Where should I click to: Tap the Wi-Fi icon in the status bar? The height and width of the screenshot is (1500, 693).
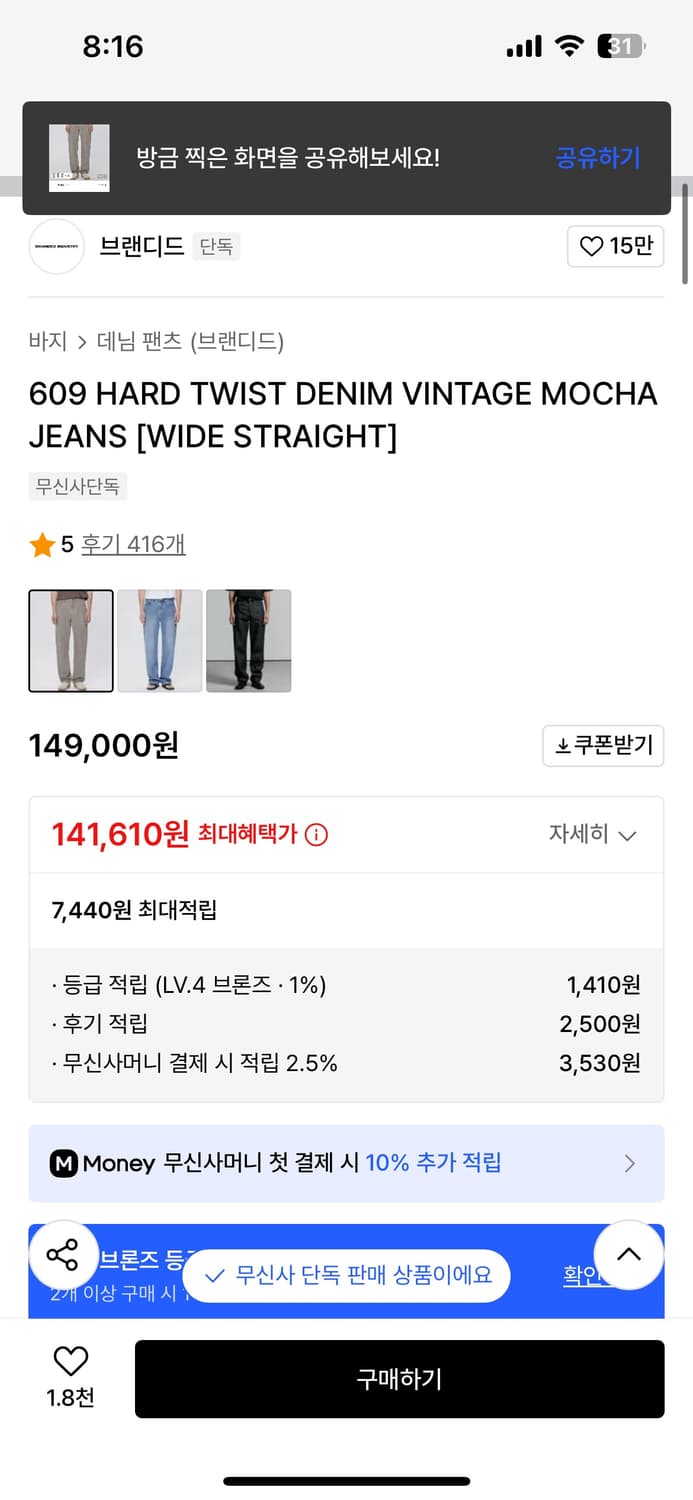(x=571, y=45)
